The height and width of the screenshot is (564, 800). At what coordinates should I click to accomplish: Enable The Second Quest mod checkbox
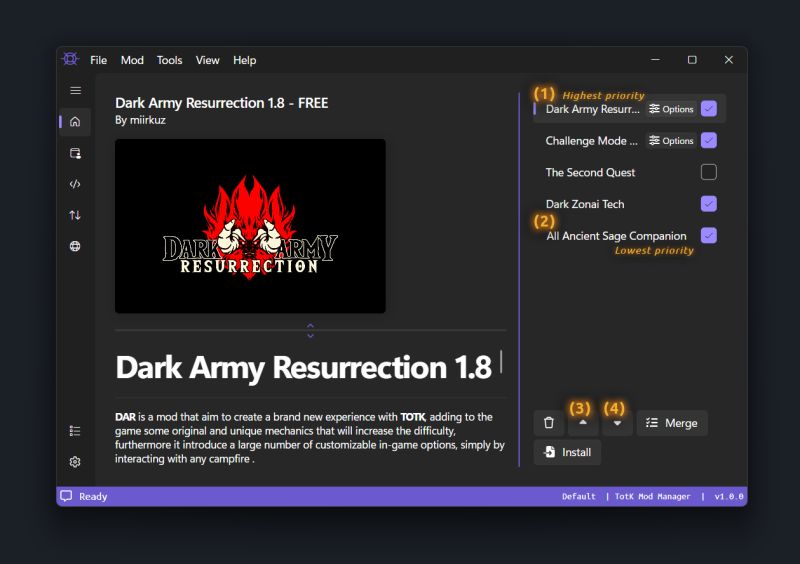(x=709, y=172)
